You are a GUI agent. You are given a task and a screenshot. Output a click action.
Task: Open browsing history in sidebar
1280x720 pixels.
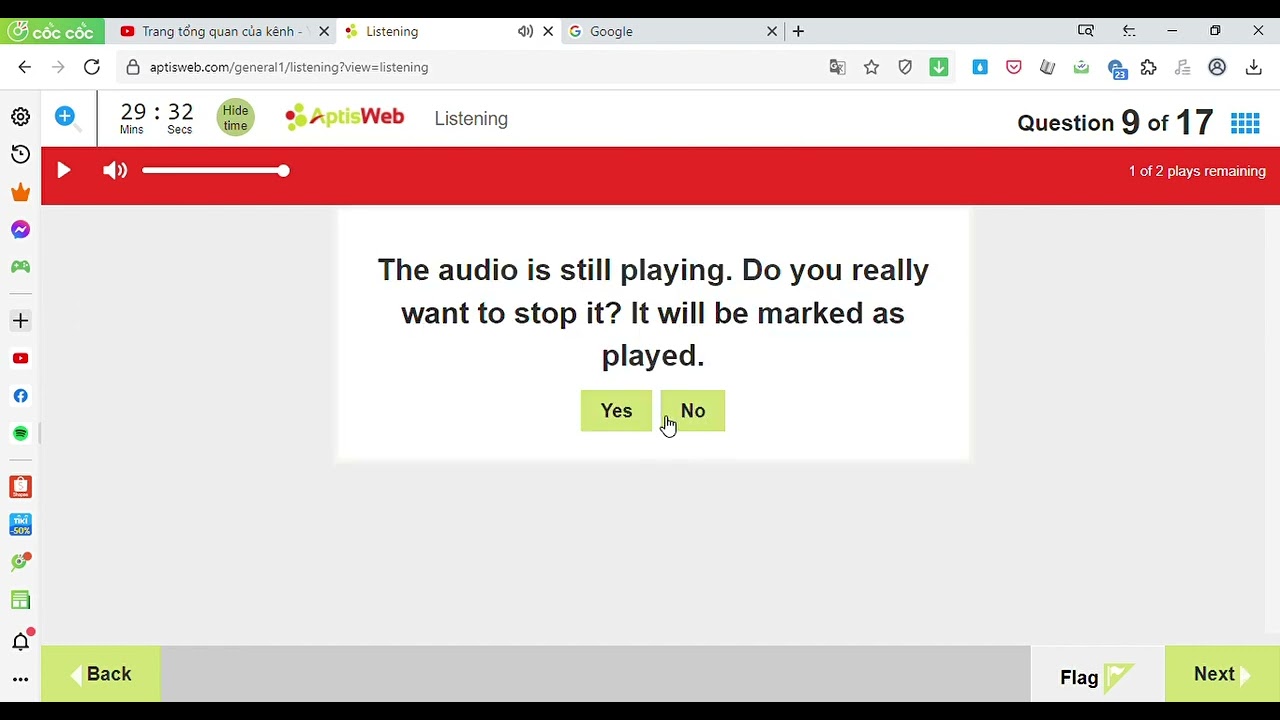pyautogui.click(x=20, y=154)
